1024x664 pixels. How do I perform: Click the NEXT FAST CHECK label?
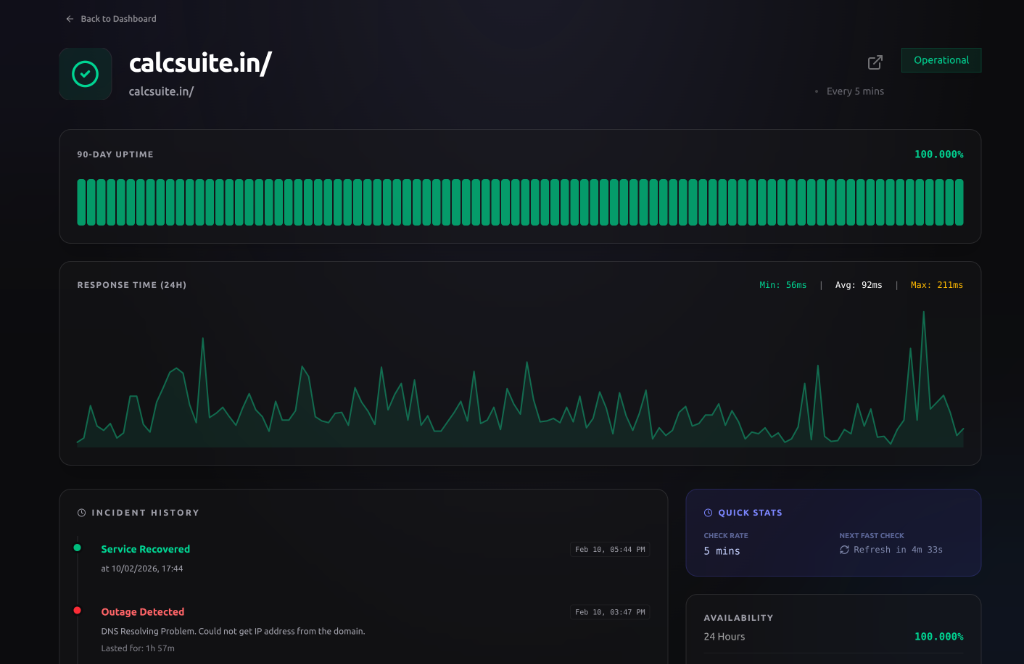pos(872,535)
